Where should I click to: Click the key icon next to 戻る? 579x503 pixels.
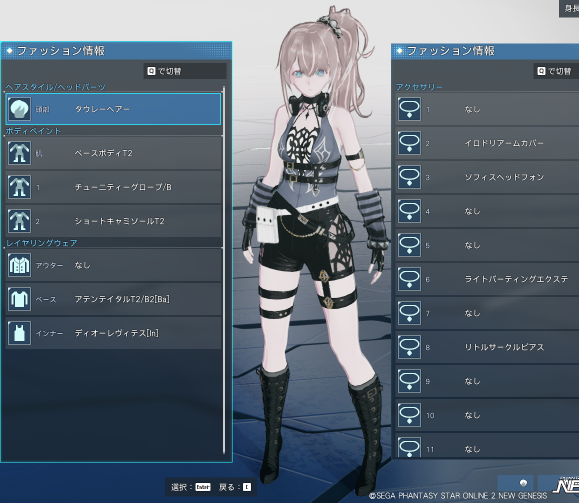pyautogui.click(x=247, y=487)
